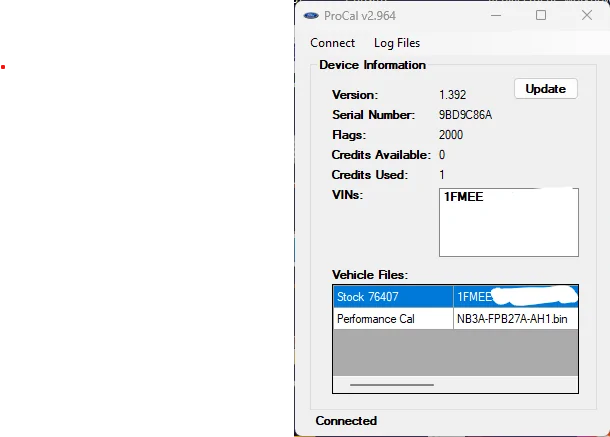
Task: Close the ProCal window
Action: click(x=587, y=16)
